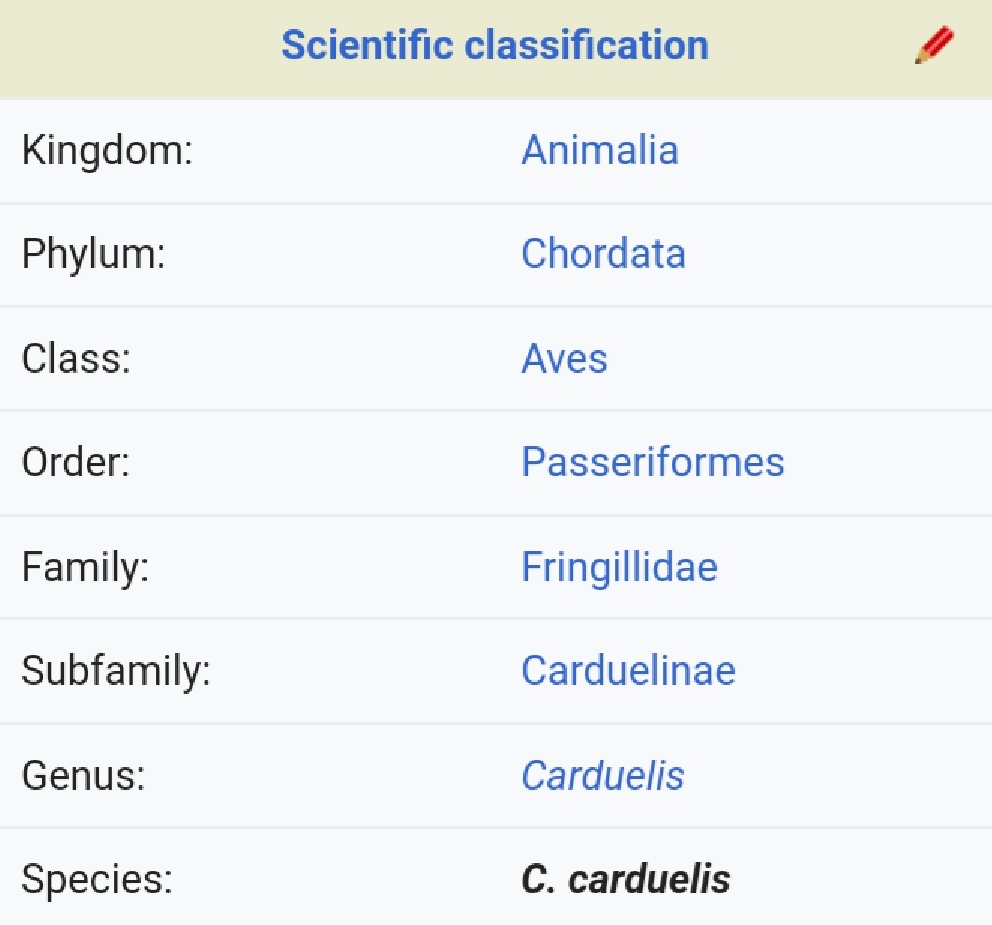Open the Fringillidae family link
The width and height of the screenshot is (992, 925).
coord(619,567)
